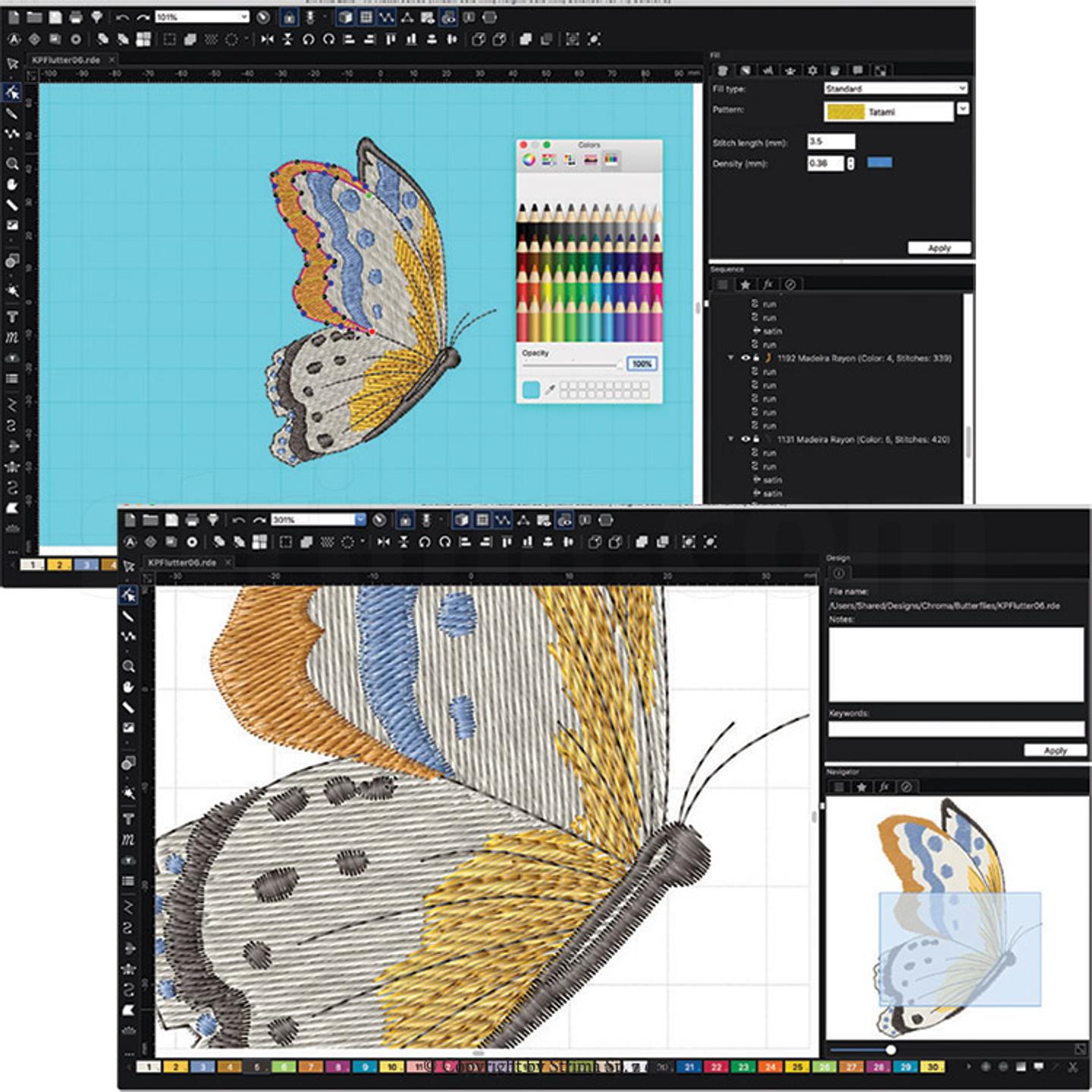Click the eyedropper in the Colors window
The width and height of the screenshot is (1092, 1092).
point(550,390)
